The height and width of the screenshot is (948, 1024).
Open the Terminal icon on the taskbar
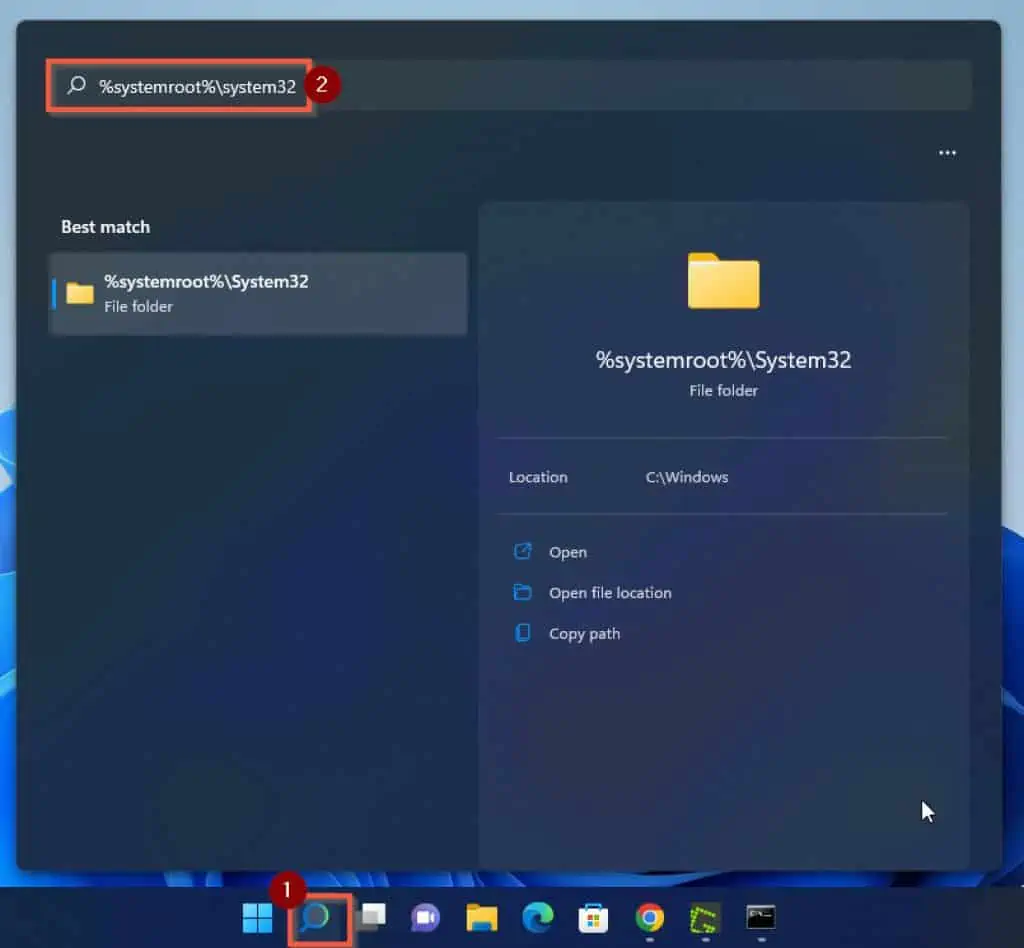tap(760, 917)
